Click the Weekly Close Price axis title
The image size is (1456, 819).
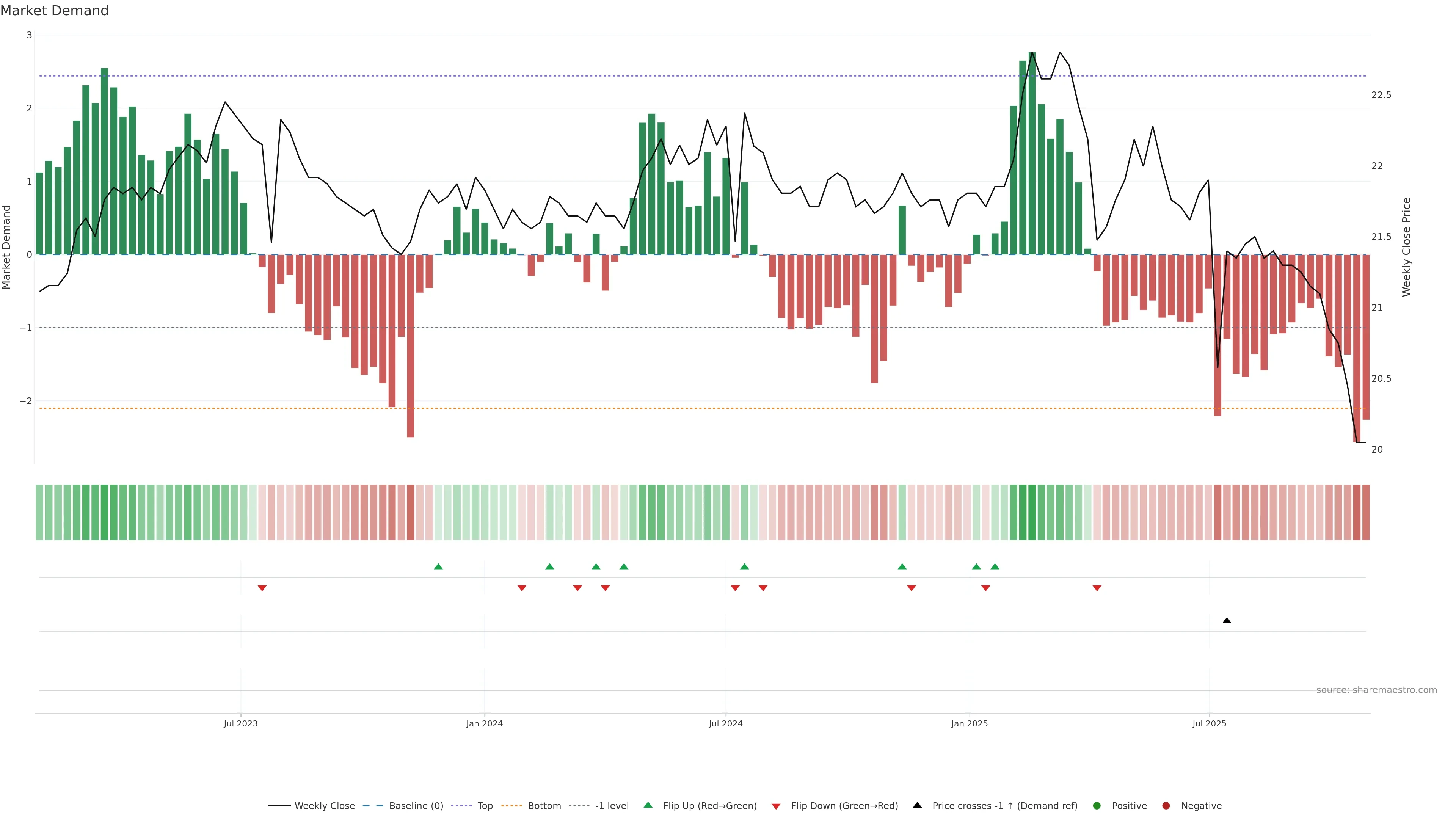point(1407,247)
